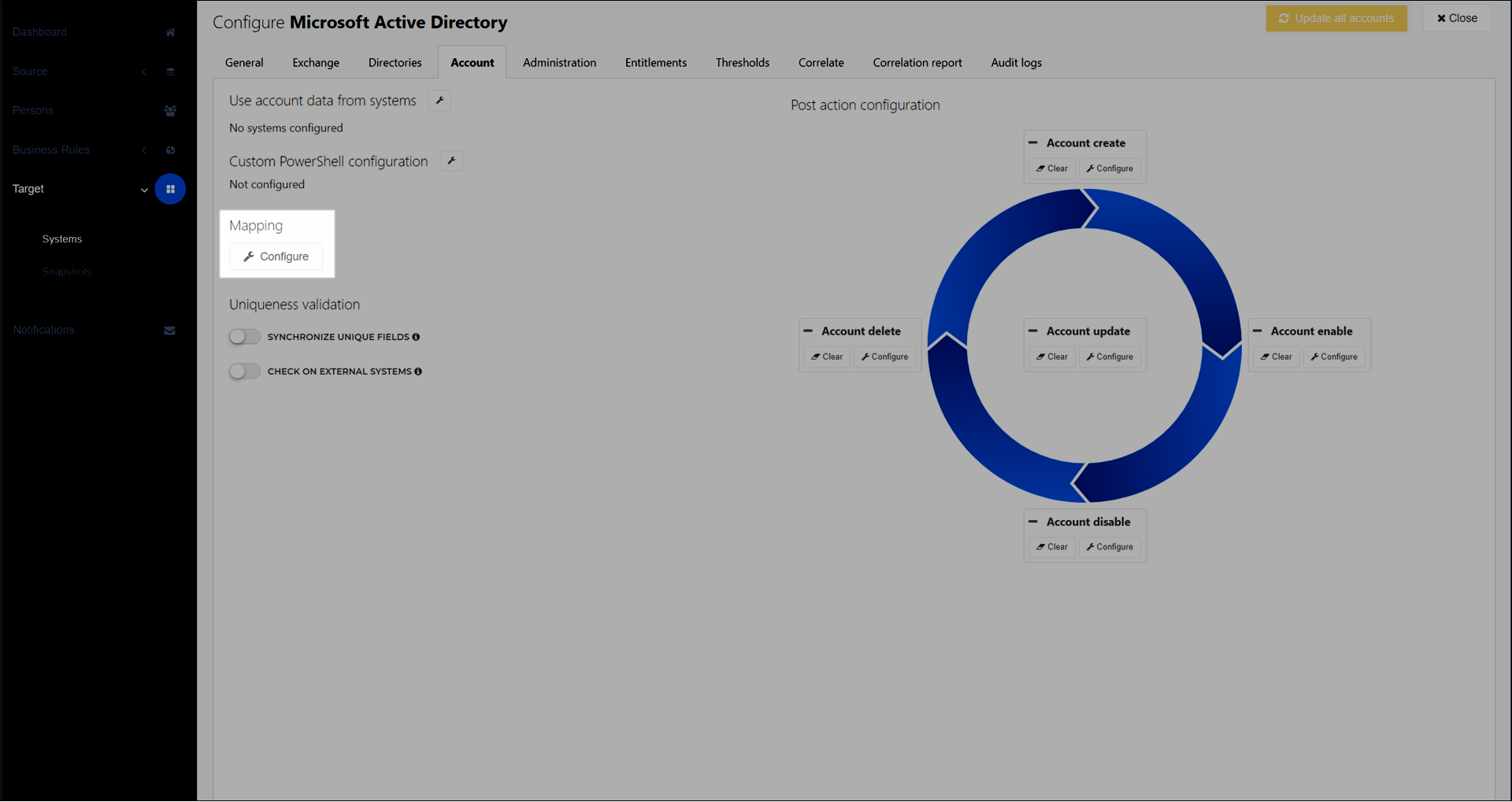
Task: Open Notifications in the sidebar
Action: (x=43, y=331)
